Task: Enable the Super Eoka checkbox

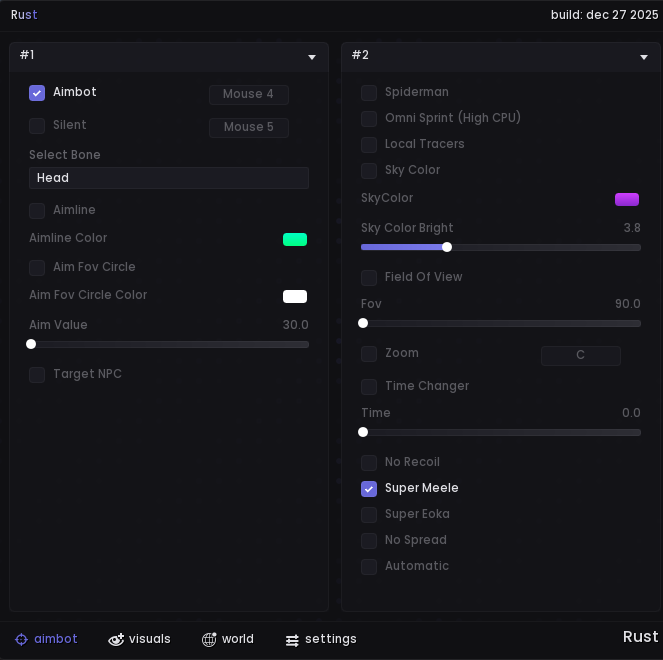Action: (369, 515)
